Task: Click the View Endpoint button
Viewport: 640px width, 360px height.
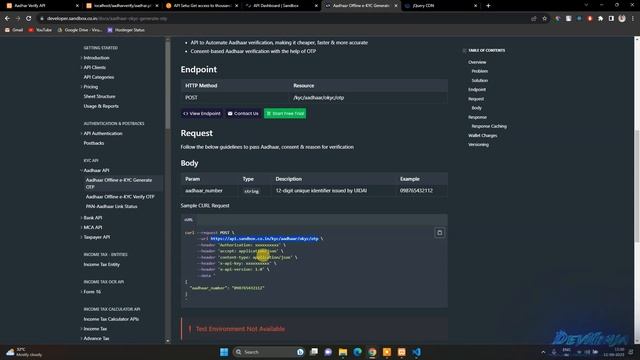Action: coord(202,113)
